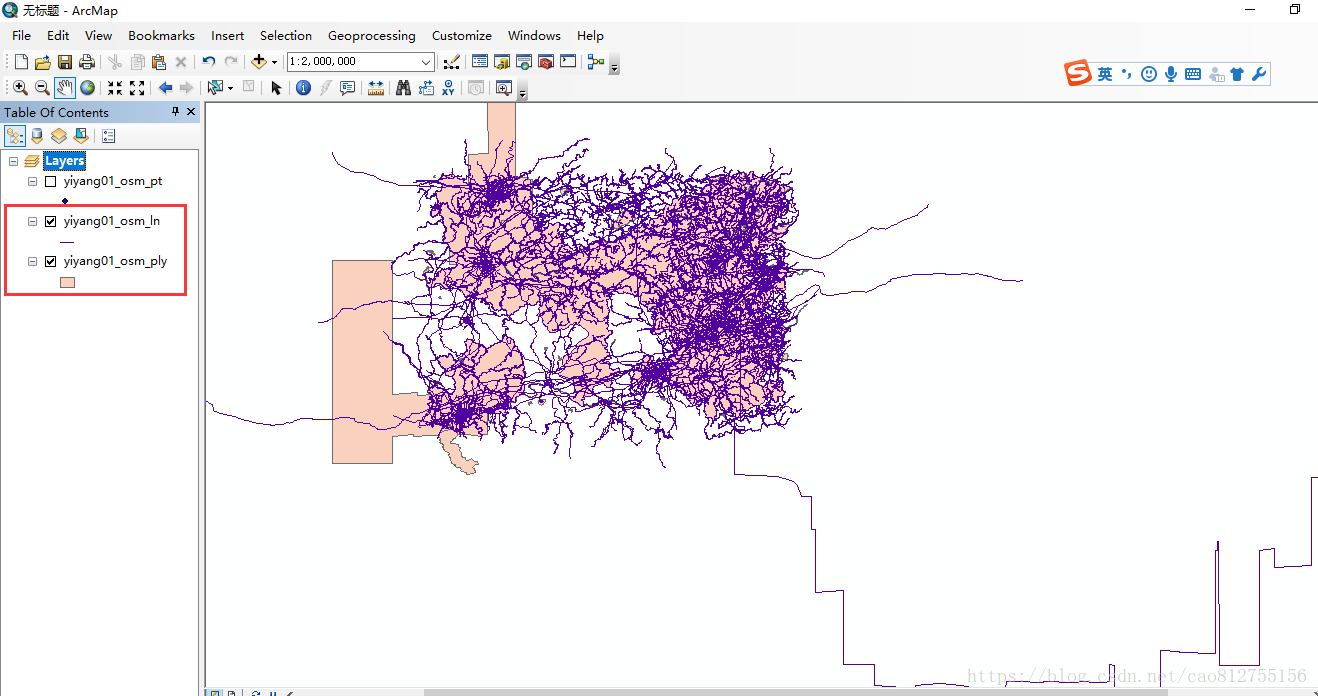Image resolution: width=1318 pixels, height=696 pixels.
Task: List layers by selection
Action: pyautogui.click(x=81, y=136)
